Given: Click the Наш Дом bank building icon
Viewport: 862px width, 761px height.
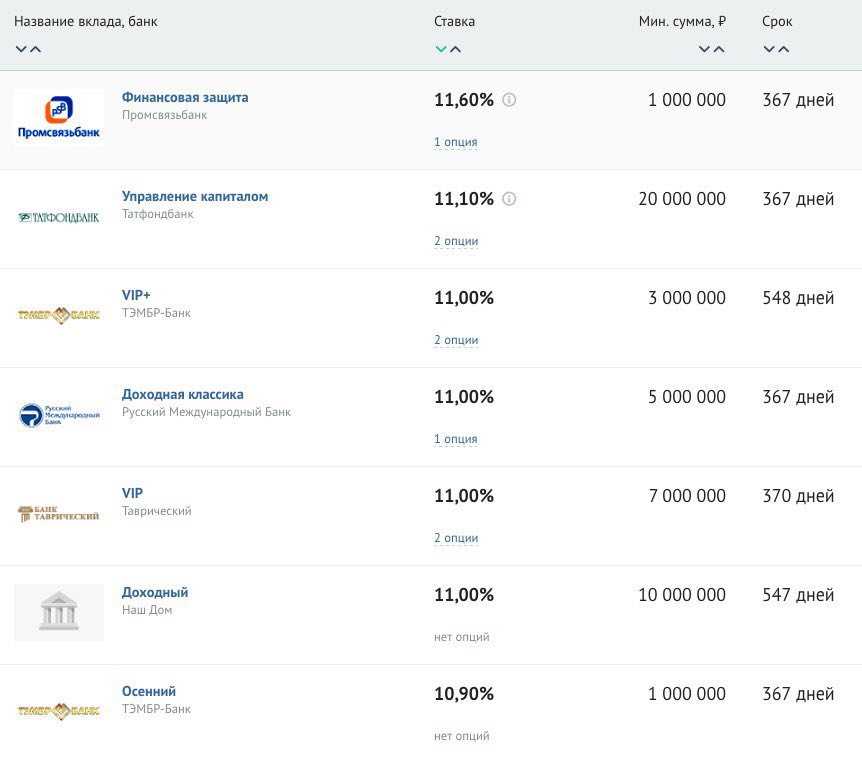Looking at the screenshot, I should pos(59,612).
